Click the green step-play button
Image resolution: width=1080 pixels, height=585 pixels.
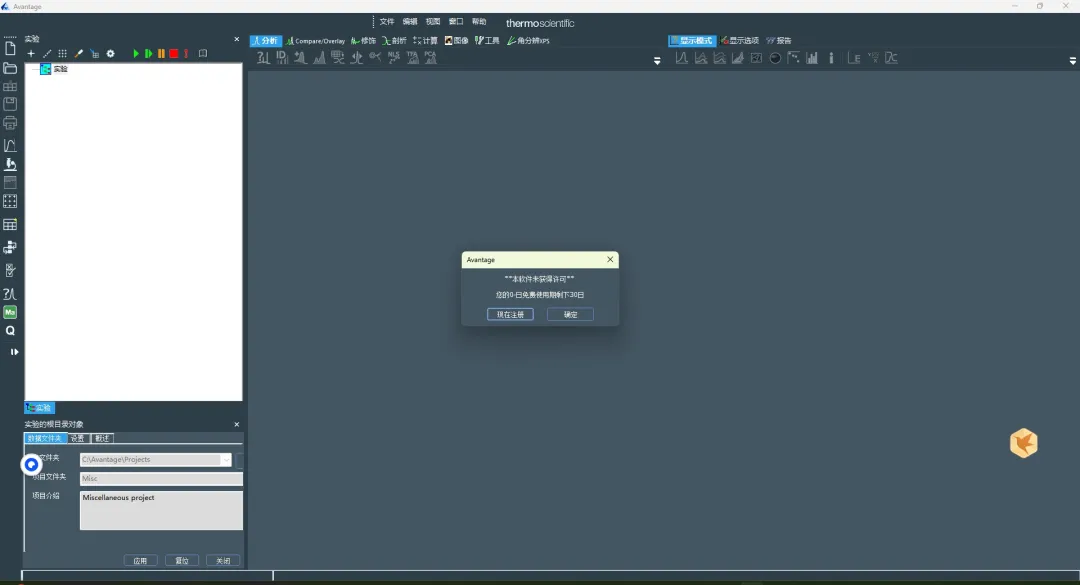tap(148, 54)
